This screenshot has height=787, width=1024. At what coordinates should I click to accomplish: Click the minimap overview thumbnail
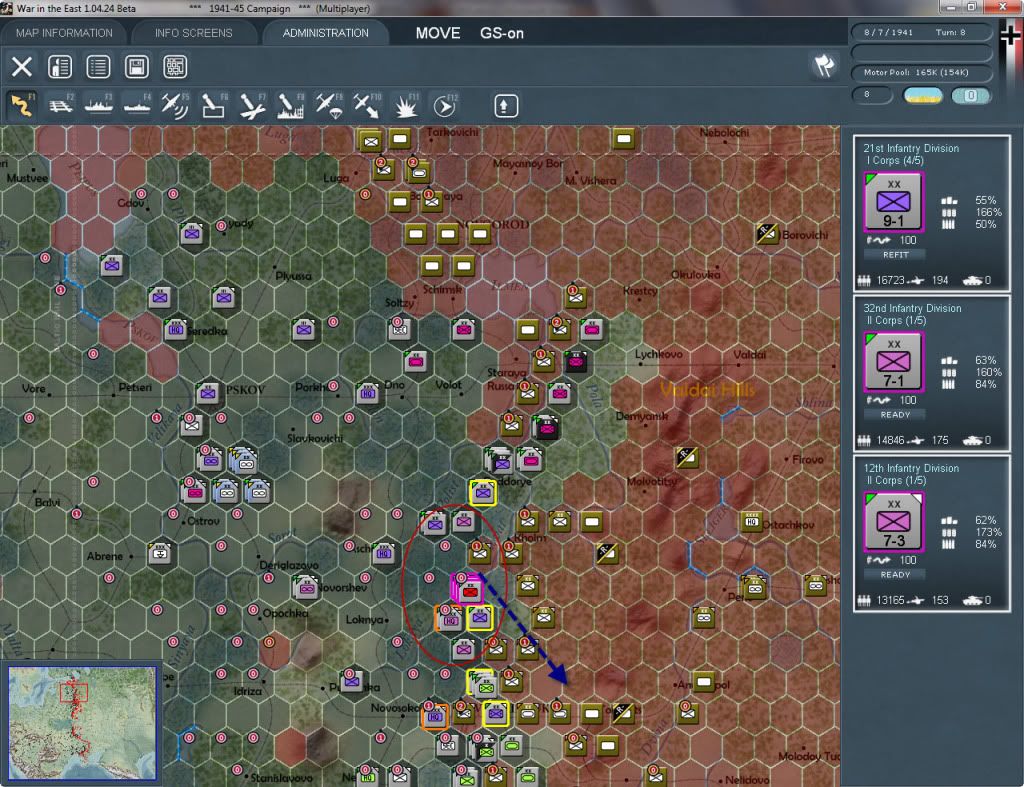(82, 722)
